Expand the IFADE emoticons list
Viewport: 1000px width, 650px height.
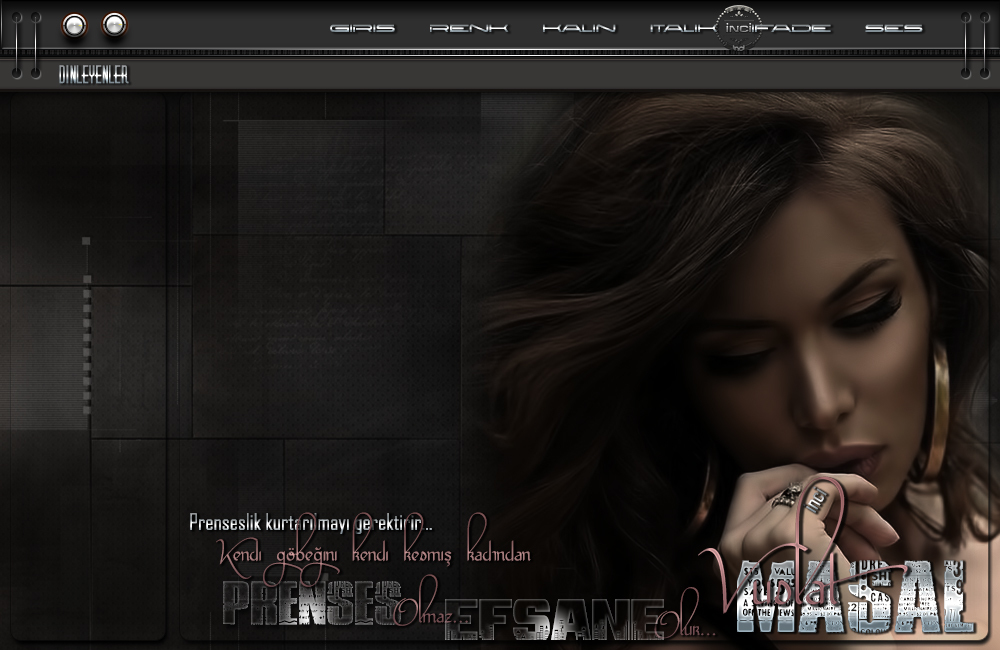[x=794, y=28]
